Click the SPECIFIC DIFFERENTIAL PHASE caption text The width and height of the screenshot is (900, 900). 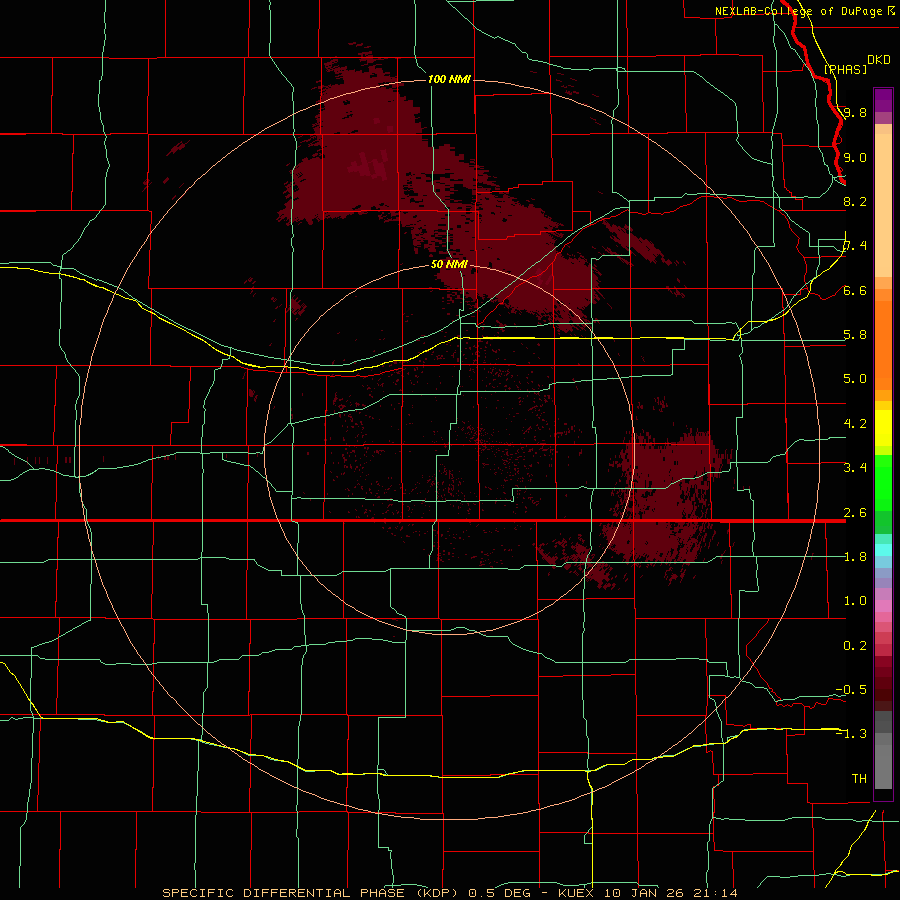pyautogui.click(x=284, y=893)
